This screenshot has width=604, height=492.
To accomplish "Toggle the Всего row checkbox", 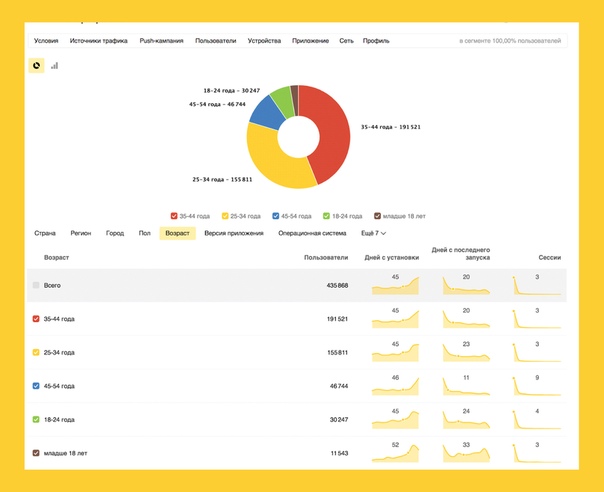I will (x=36, y=285).
